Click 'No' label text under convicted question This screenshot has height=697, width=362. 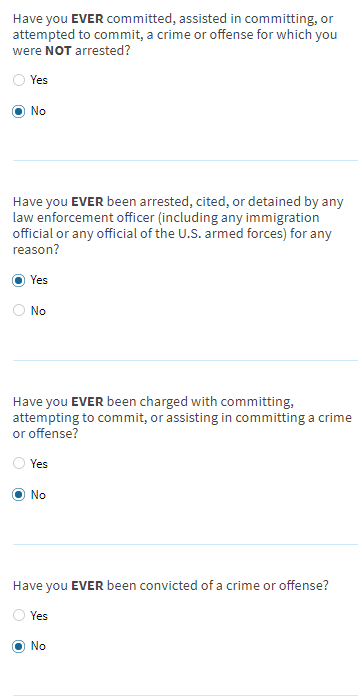pos(38,646)
